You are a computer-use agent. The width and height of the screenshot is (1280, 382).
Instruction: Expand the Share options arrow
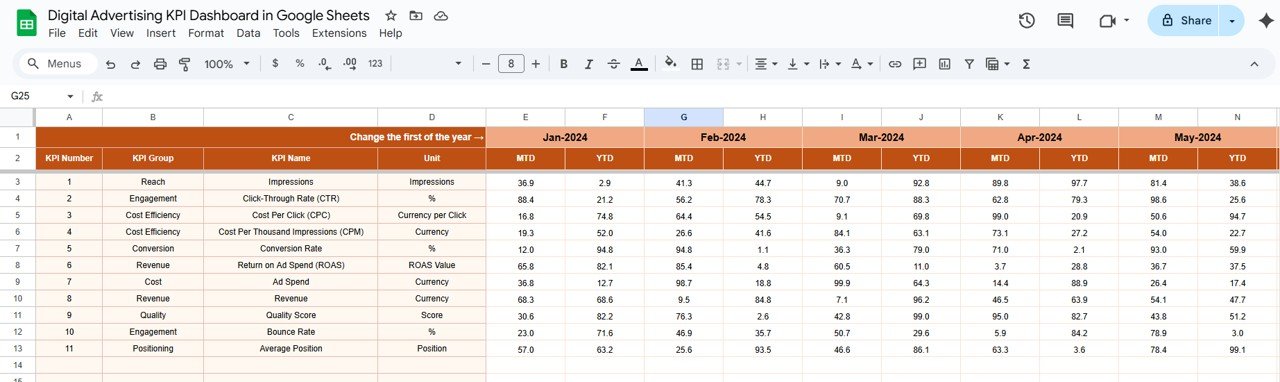point(1232,21)
